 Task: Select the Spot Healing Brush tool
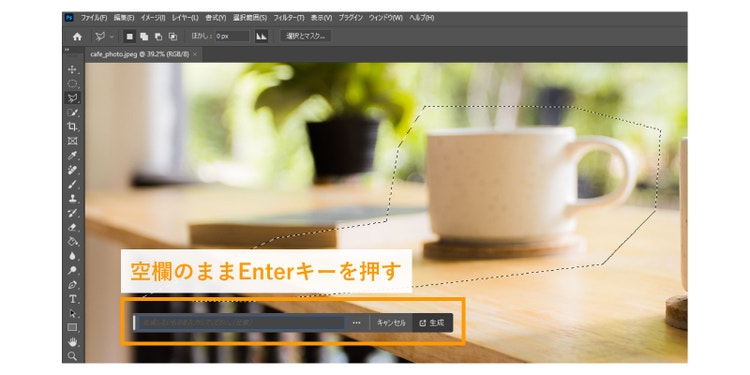click(x=72, y=170)
